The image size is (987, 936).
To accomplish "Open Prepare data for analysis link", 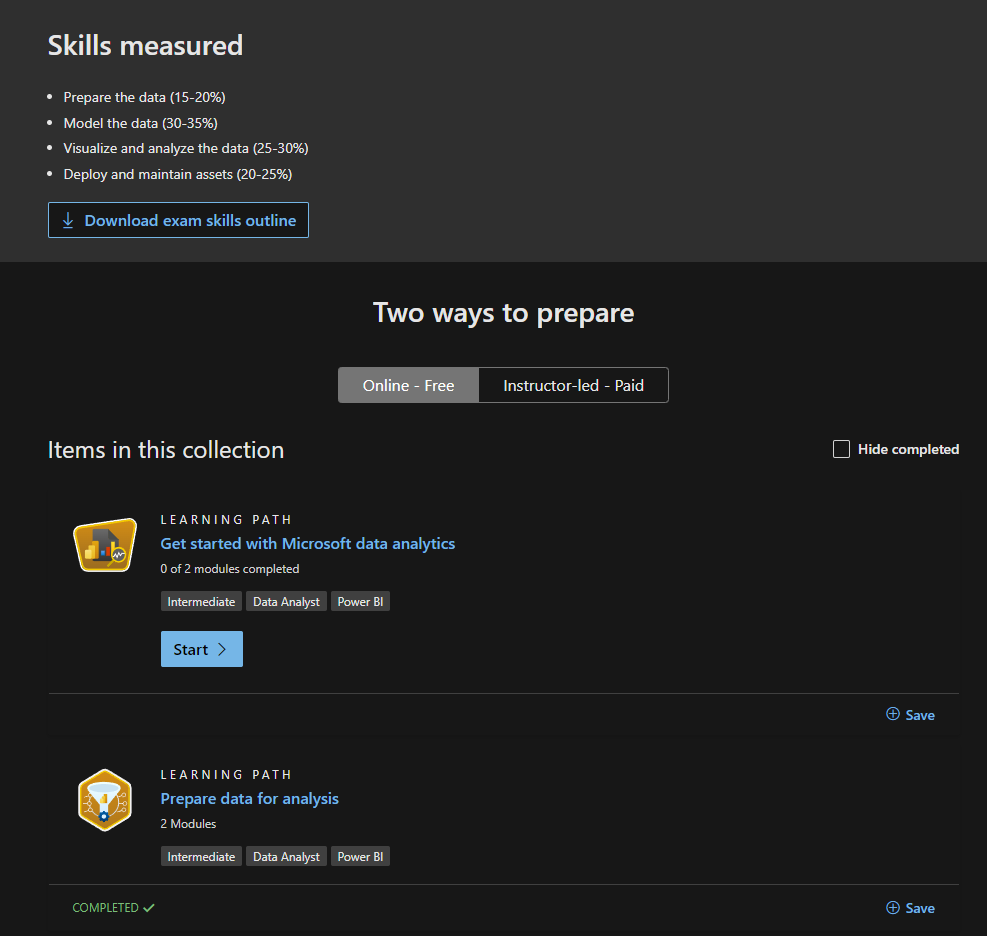I will [x=249, y=798].
